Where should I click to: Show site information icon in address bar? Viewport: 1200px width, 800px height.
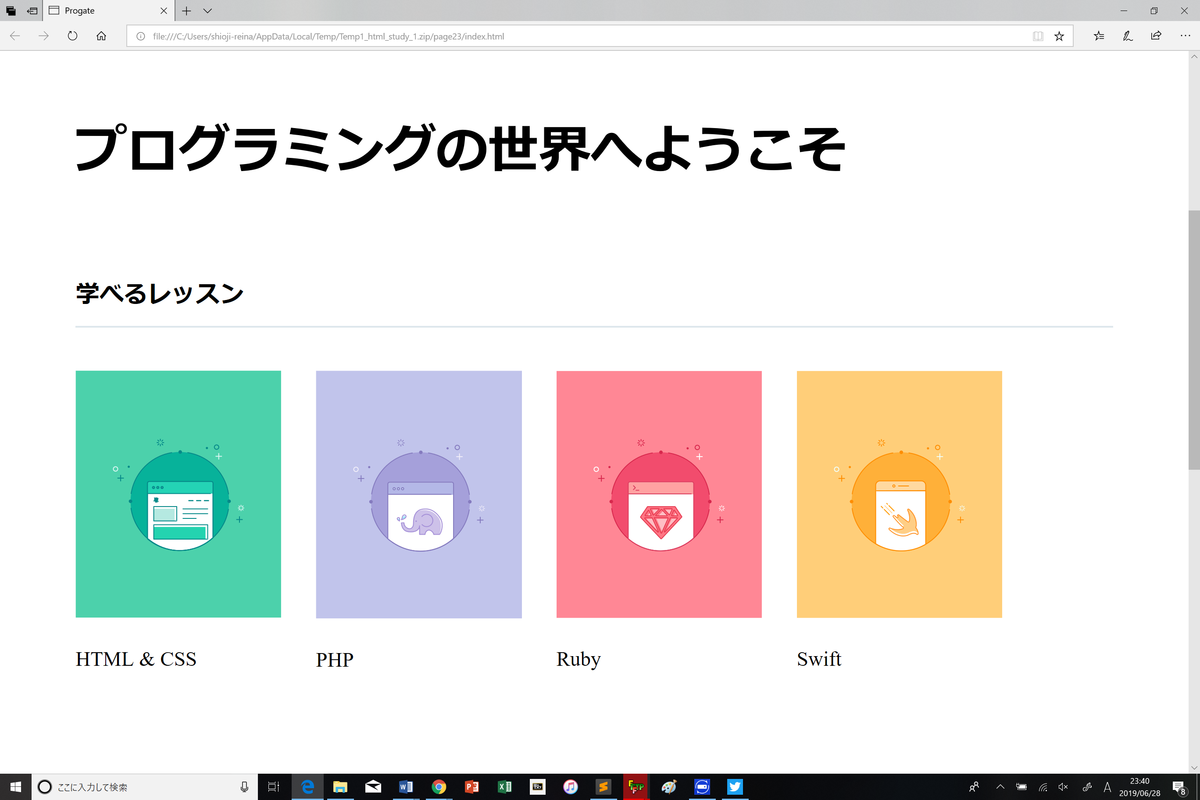coord(141,36)
